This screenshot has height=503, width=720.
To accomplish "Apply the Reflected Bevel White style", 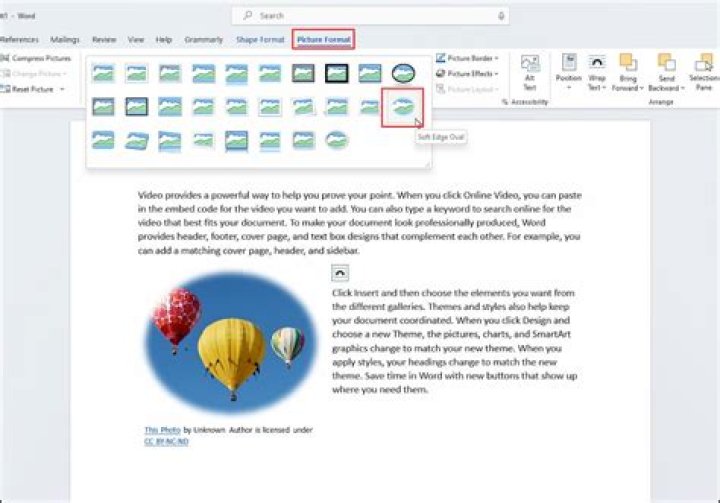I will tap(270, 141).
